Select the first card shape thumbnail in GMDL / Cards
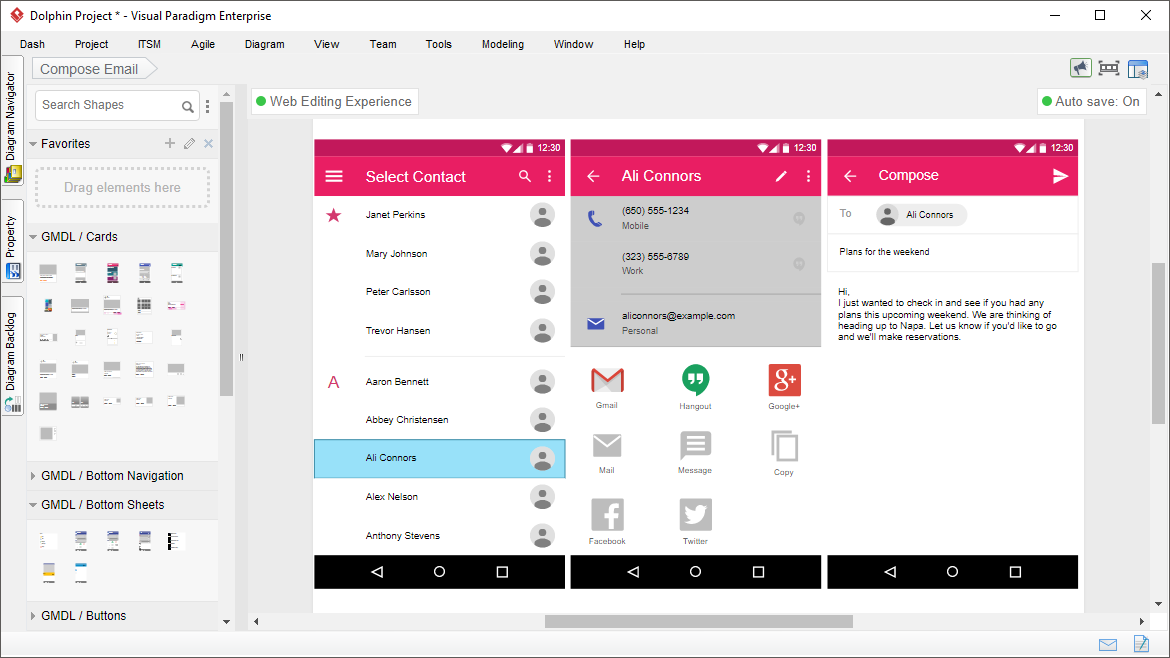This screenshot has height=658, width=1170. tap(48, 273)
